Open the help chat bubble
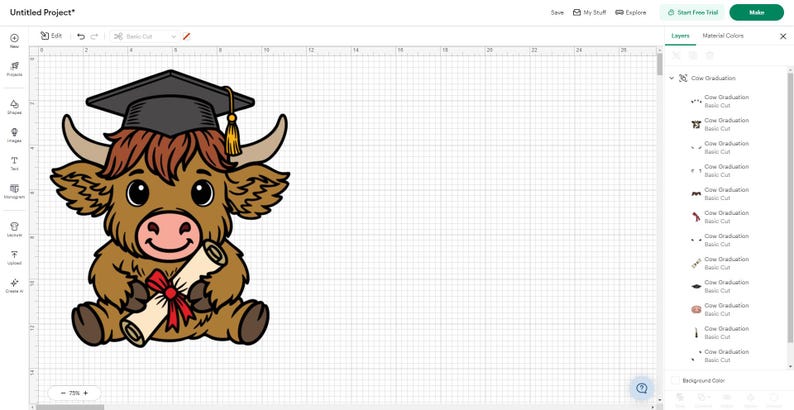The image size is (794, 410). click(x=642, y=388)
